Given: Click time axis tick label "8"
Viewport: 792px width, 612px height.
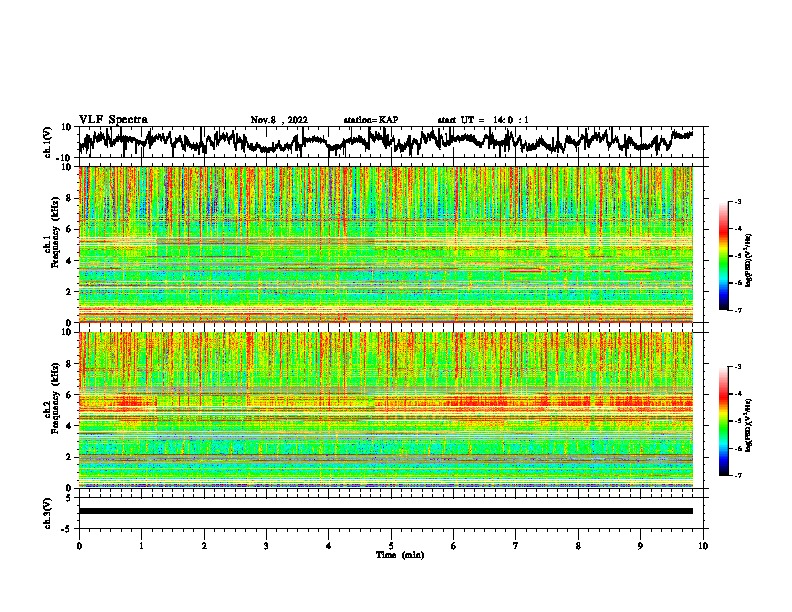Looking at the screenshot, I should (578, 546).
